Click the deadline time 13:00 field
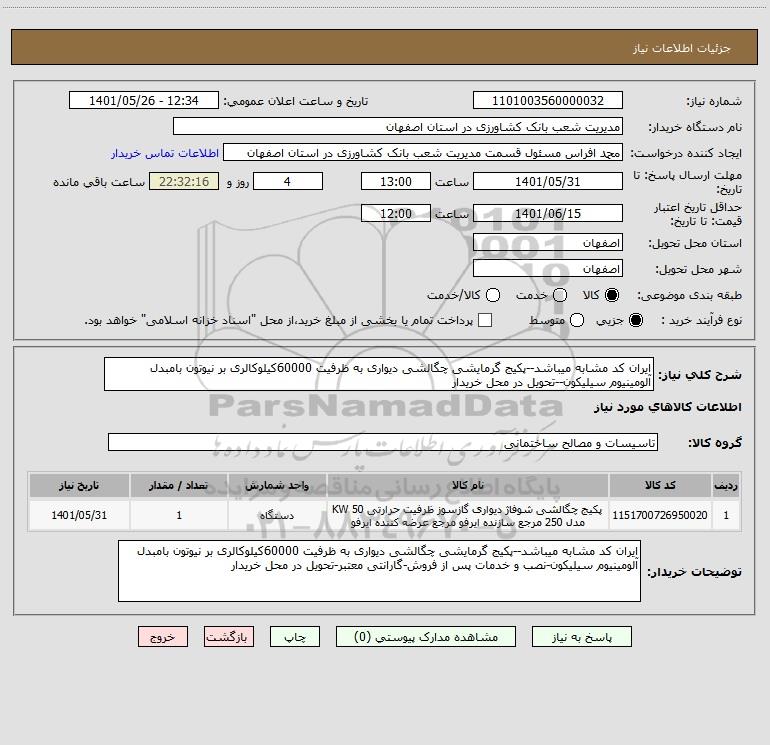770x745 pixels. point(396,181)
